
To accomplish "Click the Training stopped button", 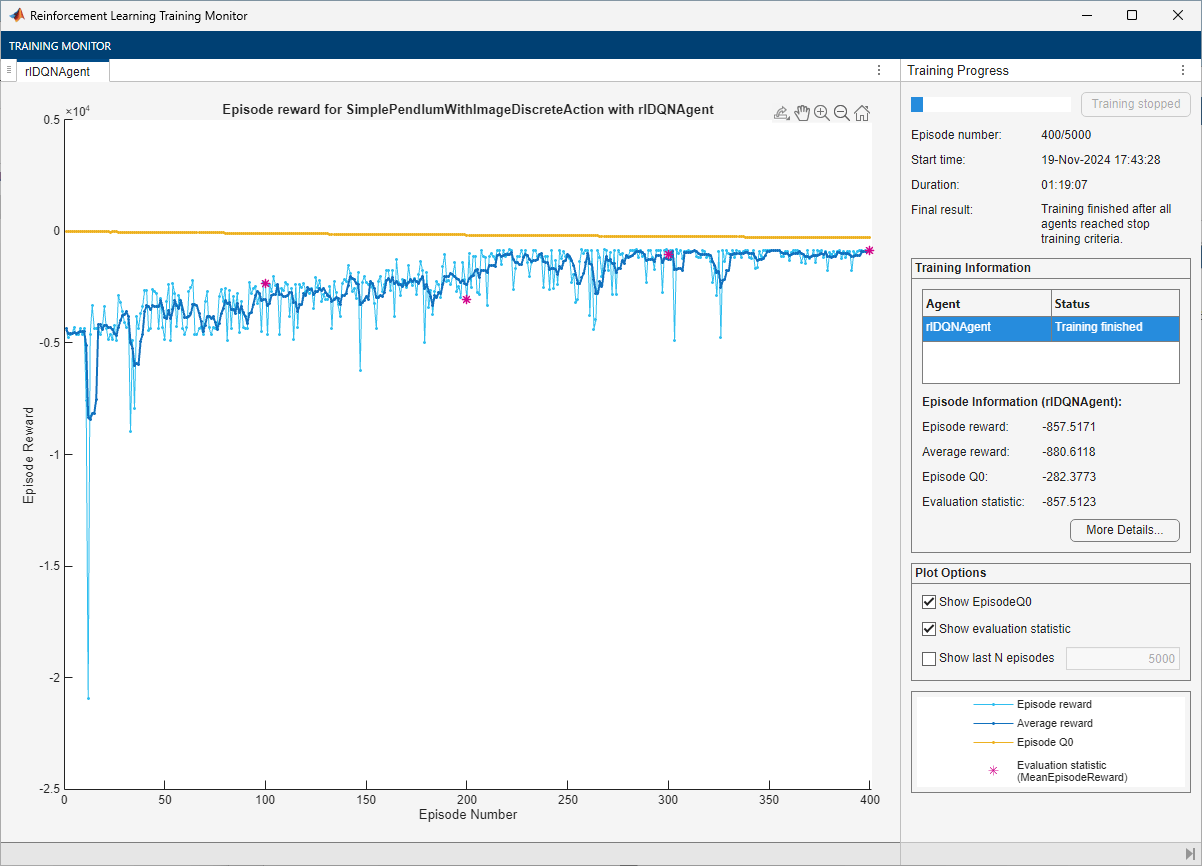I will click(x=1135, y=104).
